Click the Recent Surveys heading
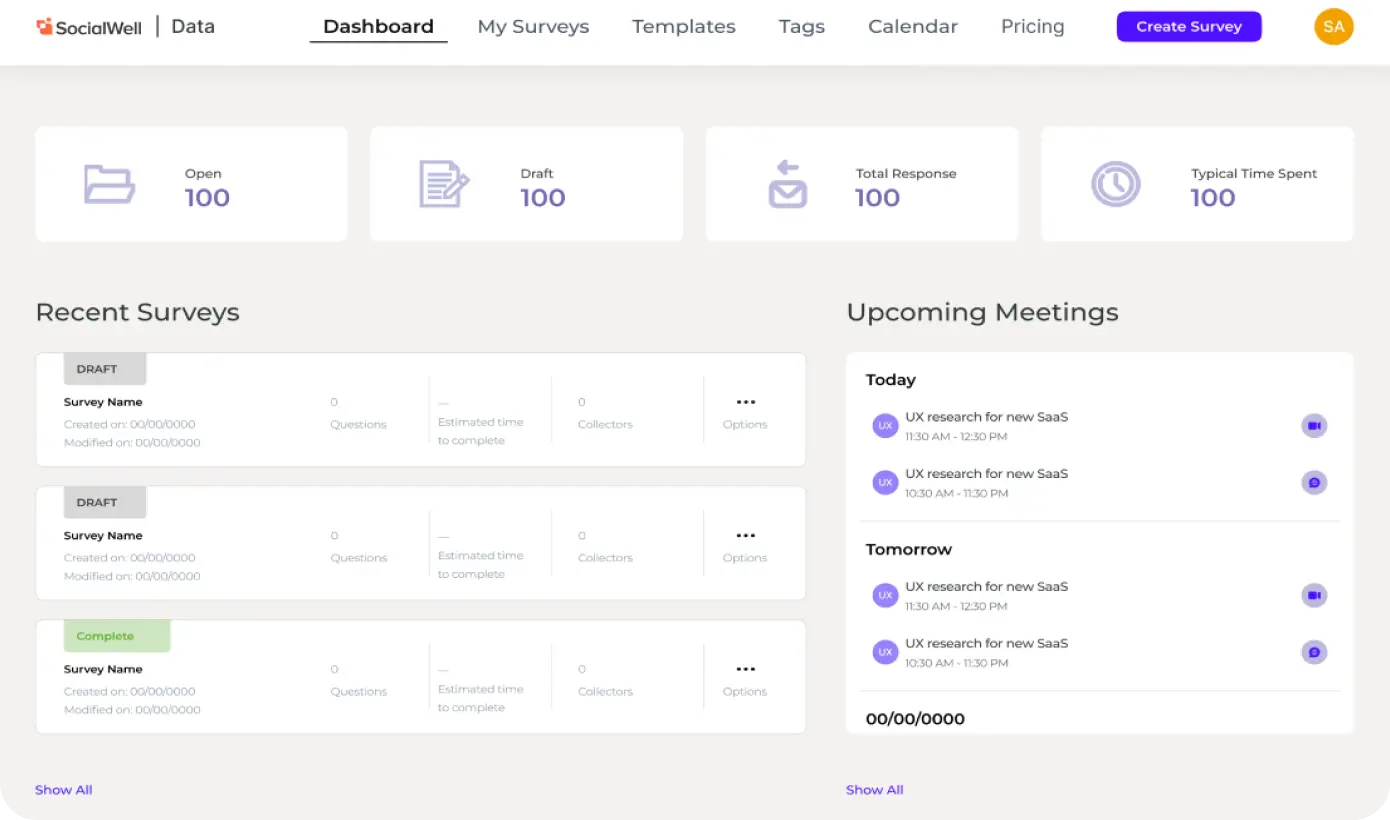The image size is (1390, 820). click(x=138, y=312)
